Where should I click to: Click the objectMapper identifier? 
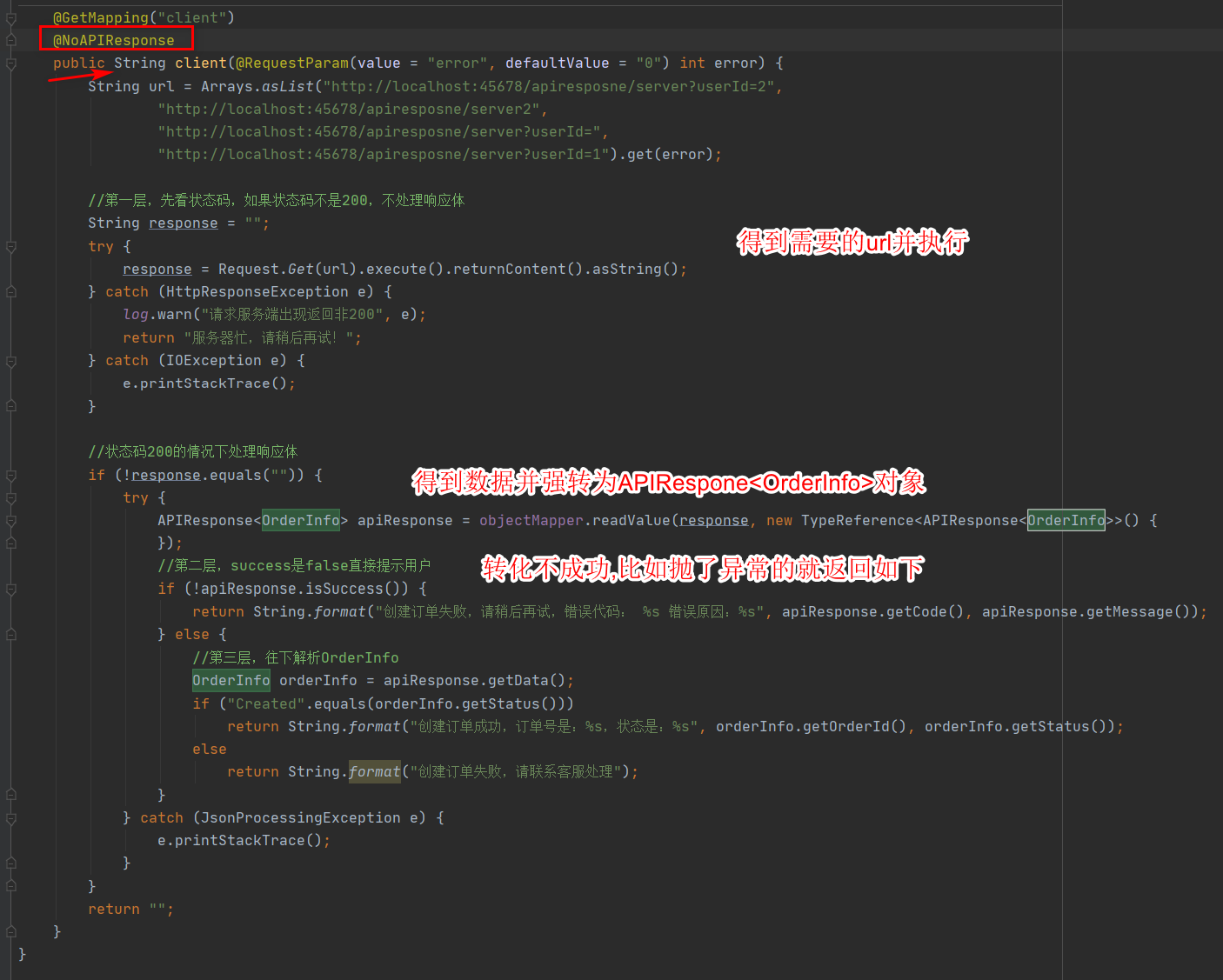531,520
